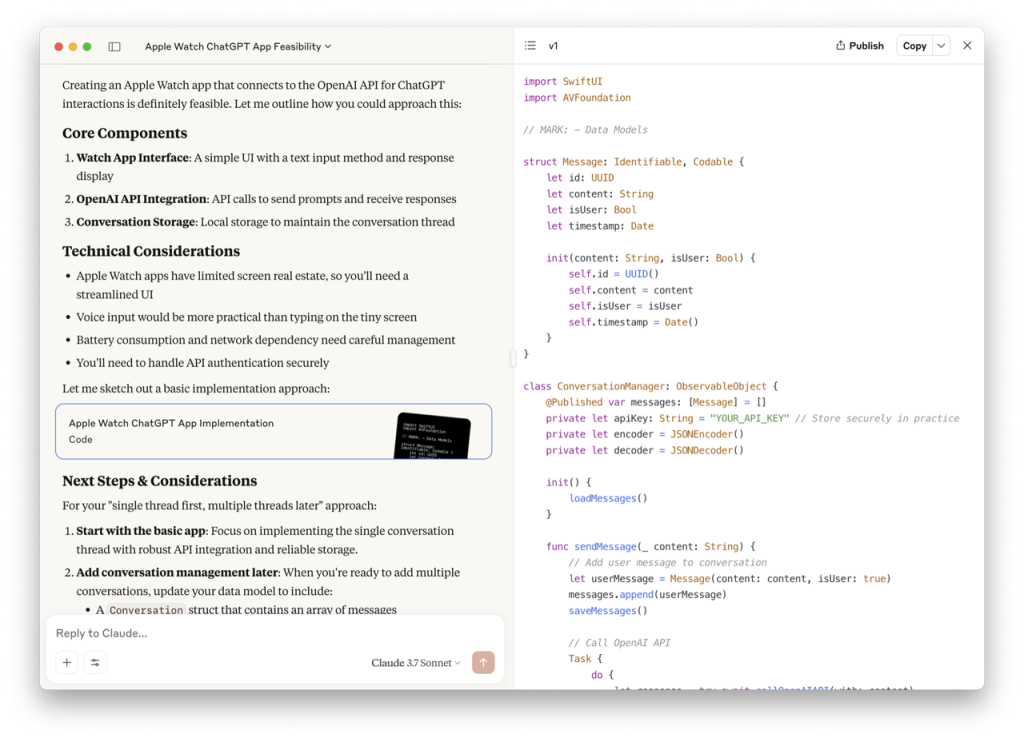Image resolution: width=1024 pixels, height=742 pixels.
Task: Click the MARK Data Models comment
Action: (x=585, y=130)
